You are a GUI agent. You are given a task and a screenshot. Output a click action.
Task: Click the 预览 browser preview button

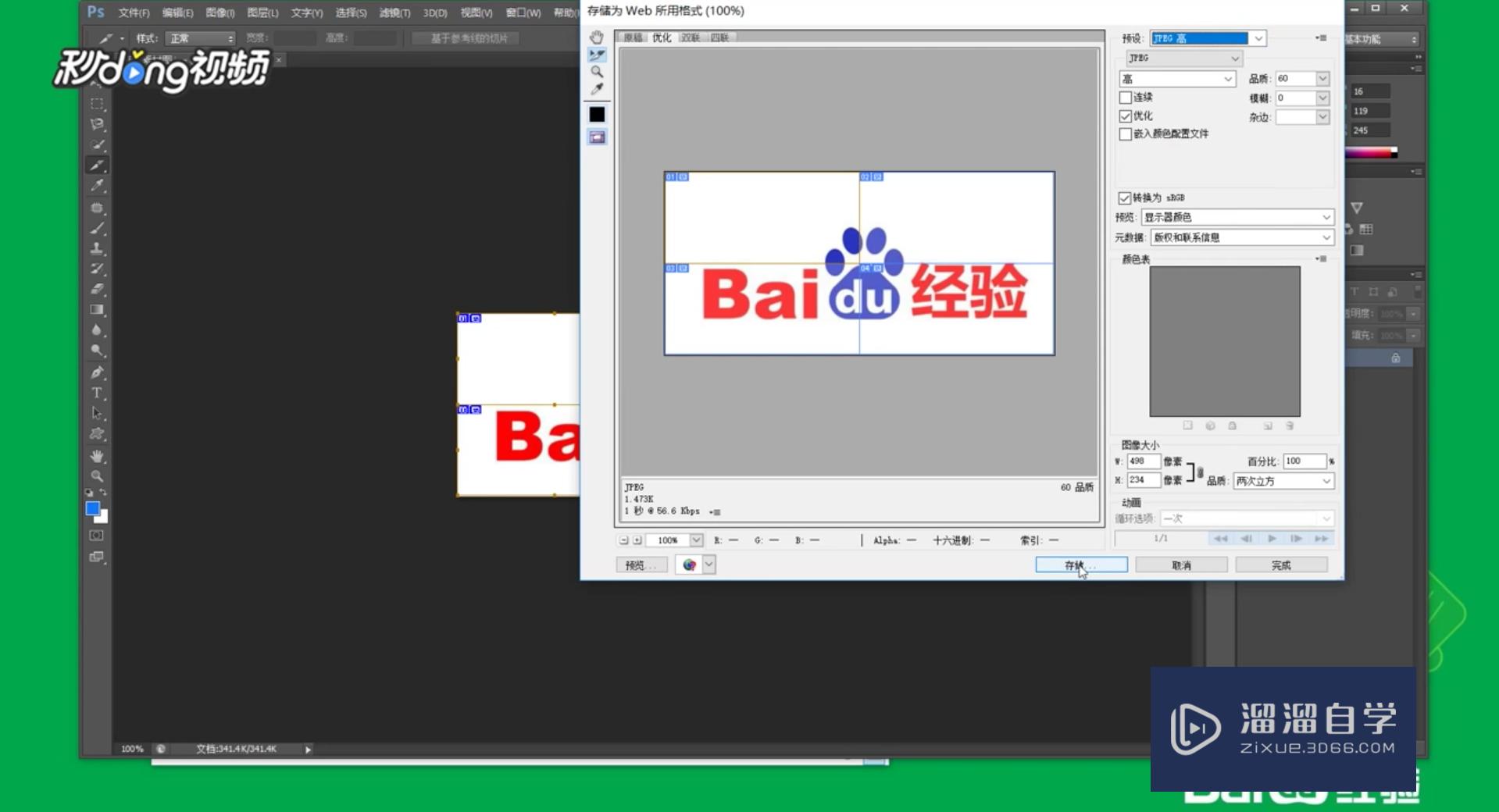(641, 565)
